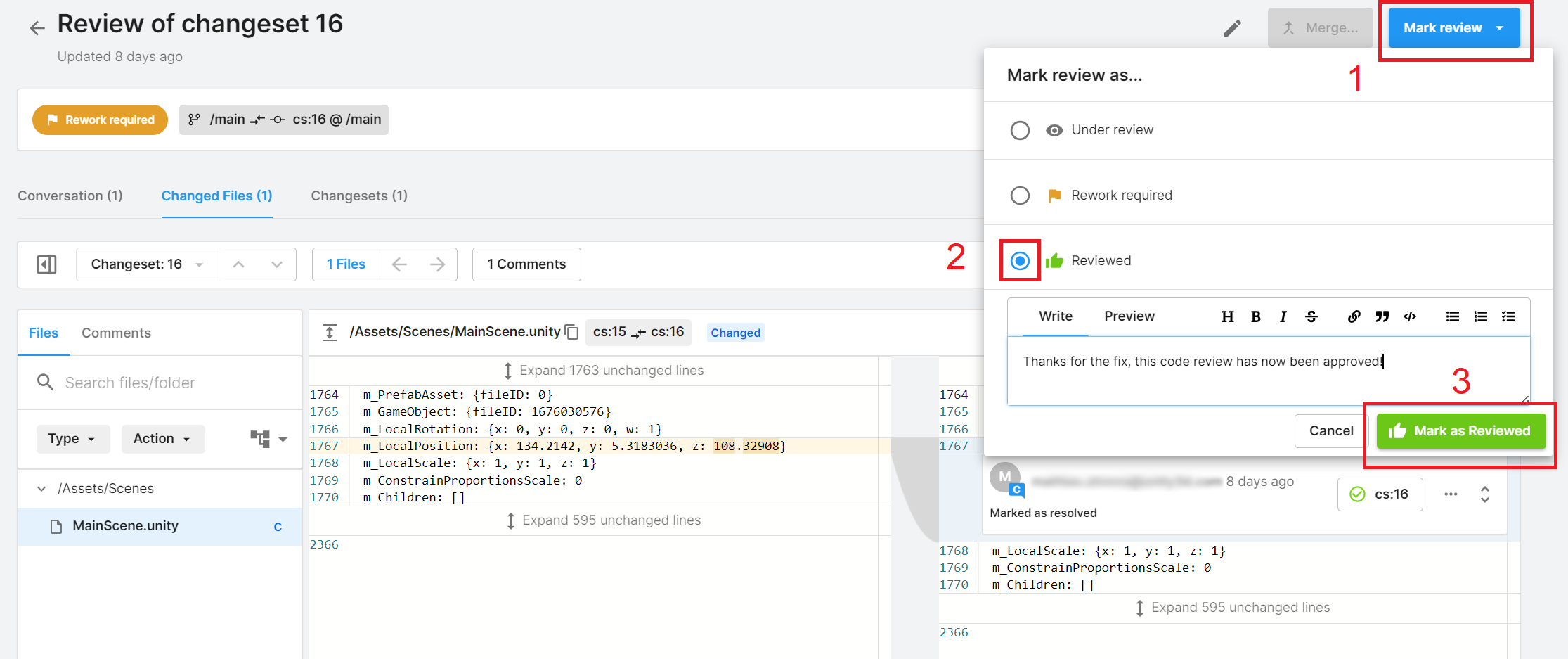
Task: Toggle the side panel layout icon
Action: tap(46, 264)
